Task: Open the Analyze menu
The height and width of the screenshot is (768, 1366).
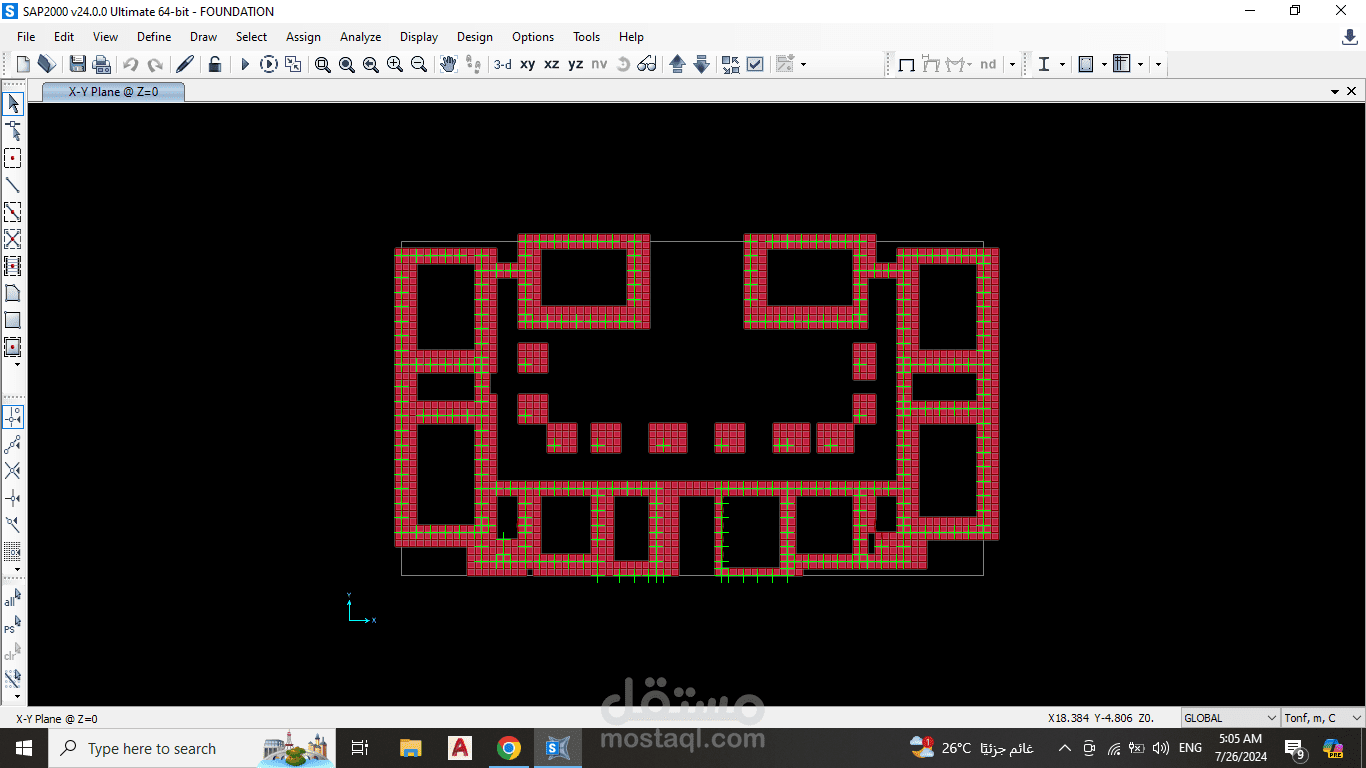Action: 360,37
